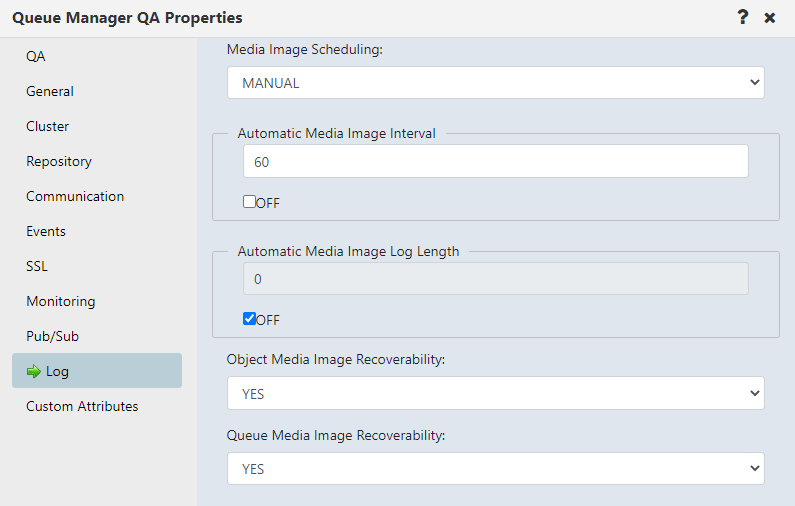Open help with the question mark icon

[742, 17]
